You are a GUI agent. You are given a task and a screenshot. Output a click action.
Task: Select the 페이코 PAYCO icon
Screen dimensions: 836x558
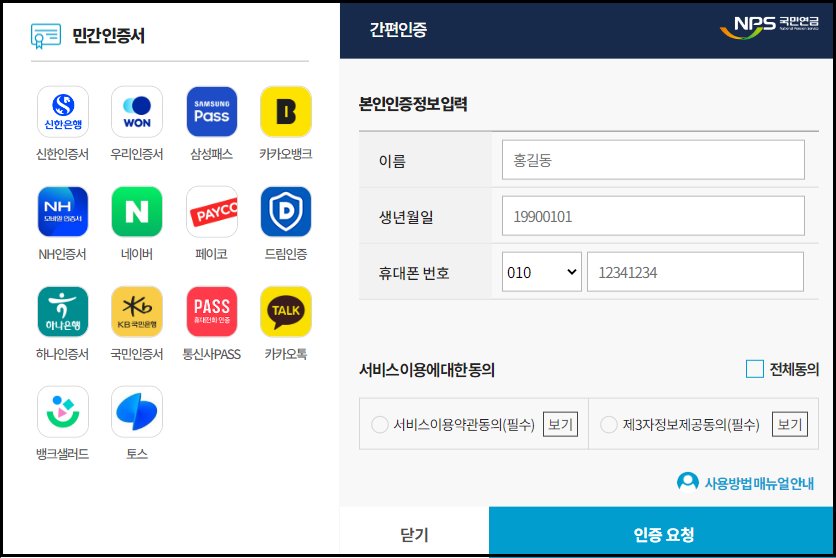(x=212, y=212)
